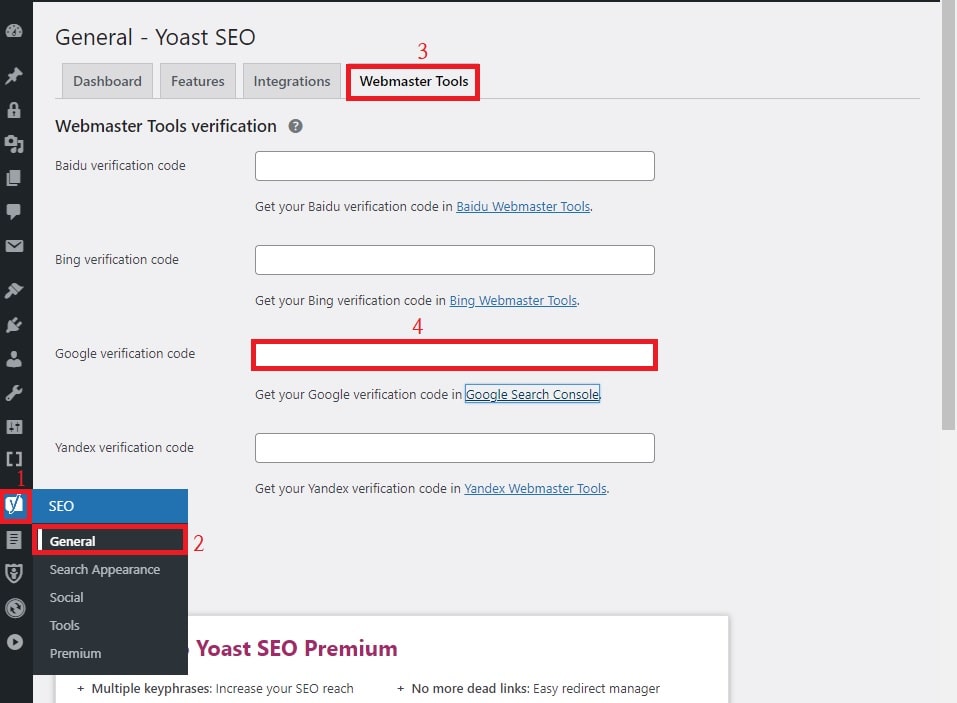Click the 'General - Yoast SEO' page title
The height and width of the screenshot is (703, 957).
[155, 37]
